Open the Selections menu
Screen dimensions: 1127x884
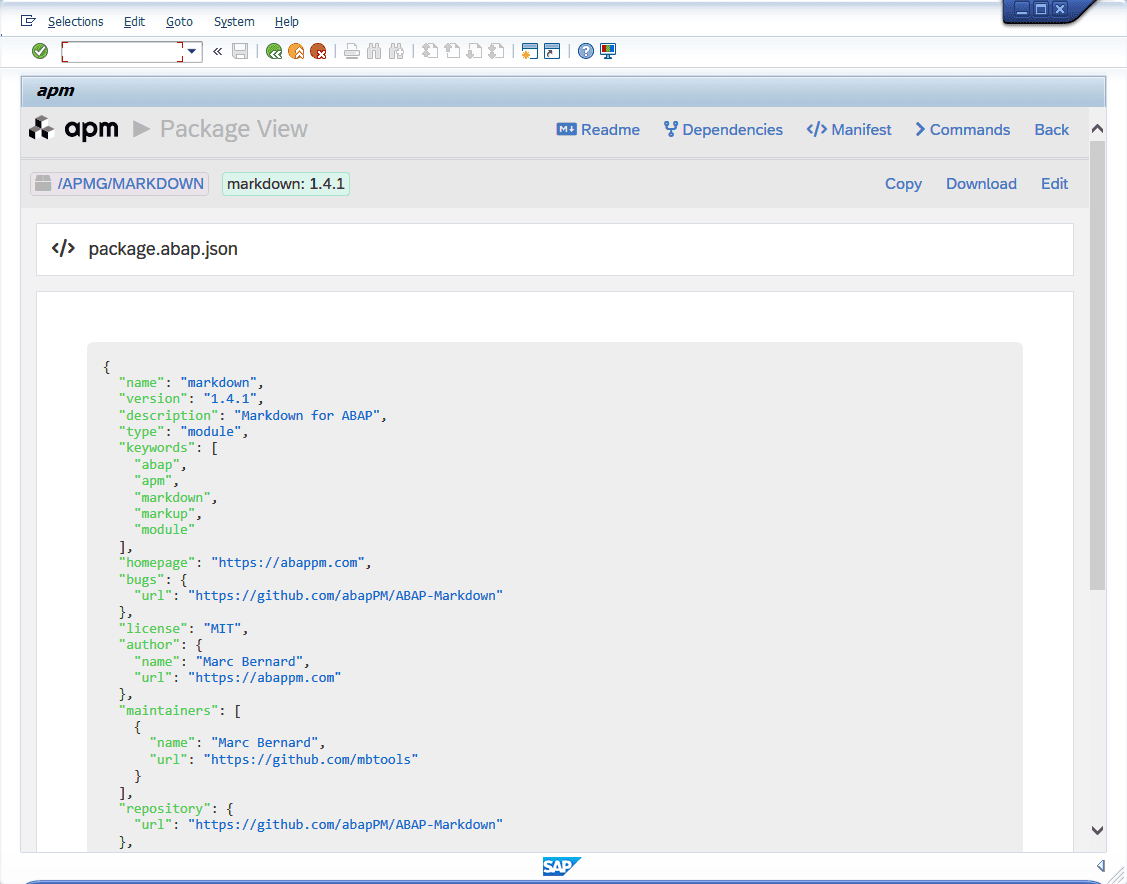(75, 22)
